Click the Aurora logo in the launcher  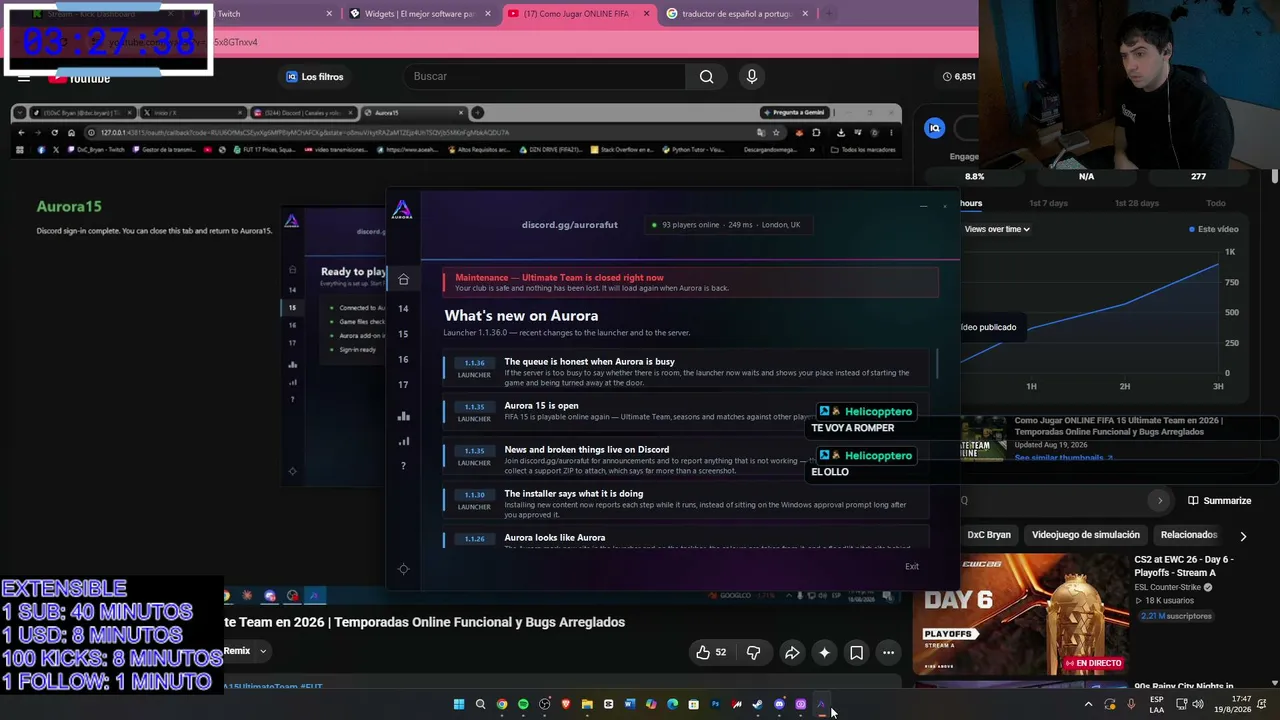tap(402, 209)
